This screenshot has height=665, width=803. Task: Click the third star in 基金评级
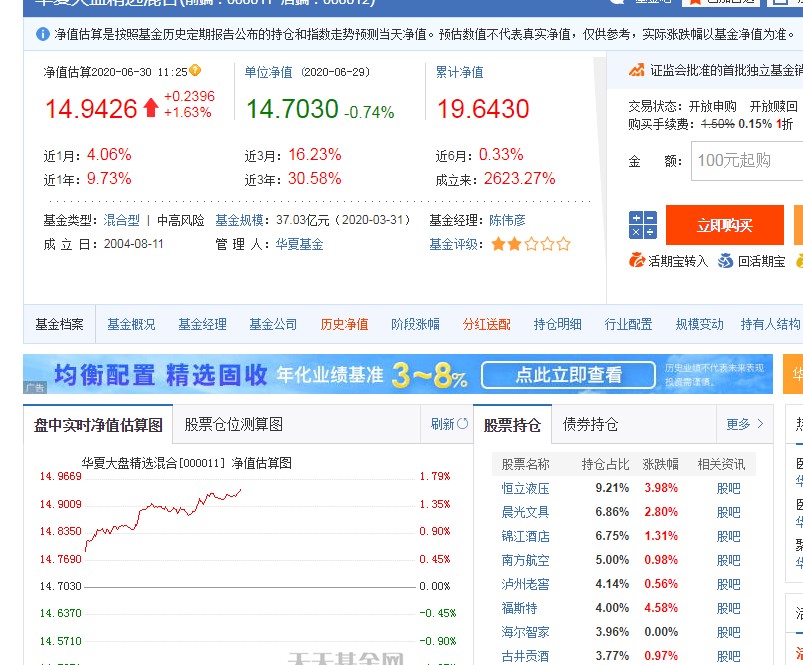tap(533, 242)
